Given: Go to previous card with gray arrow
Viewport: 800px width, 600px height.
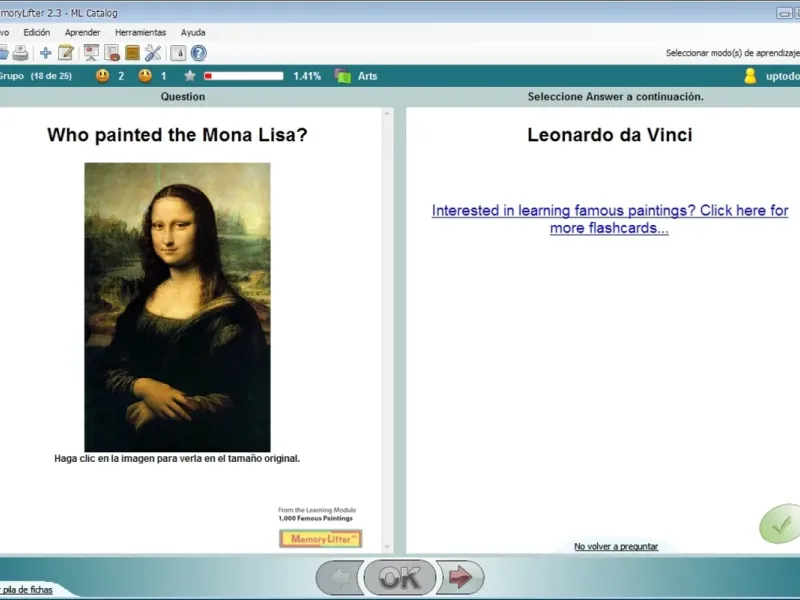Looking at the screenshot, I should tap(340, 578).
